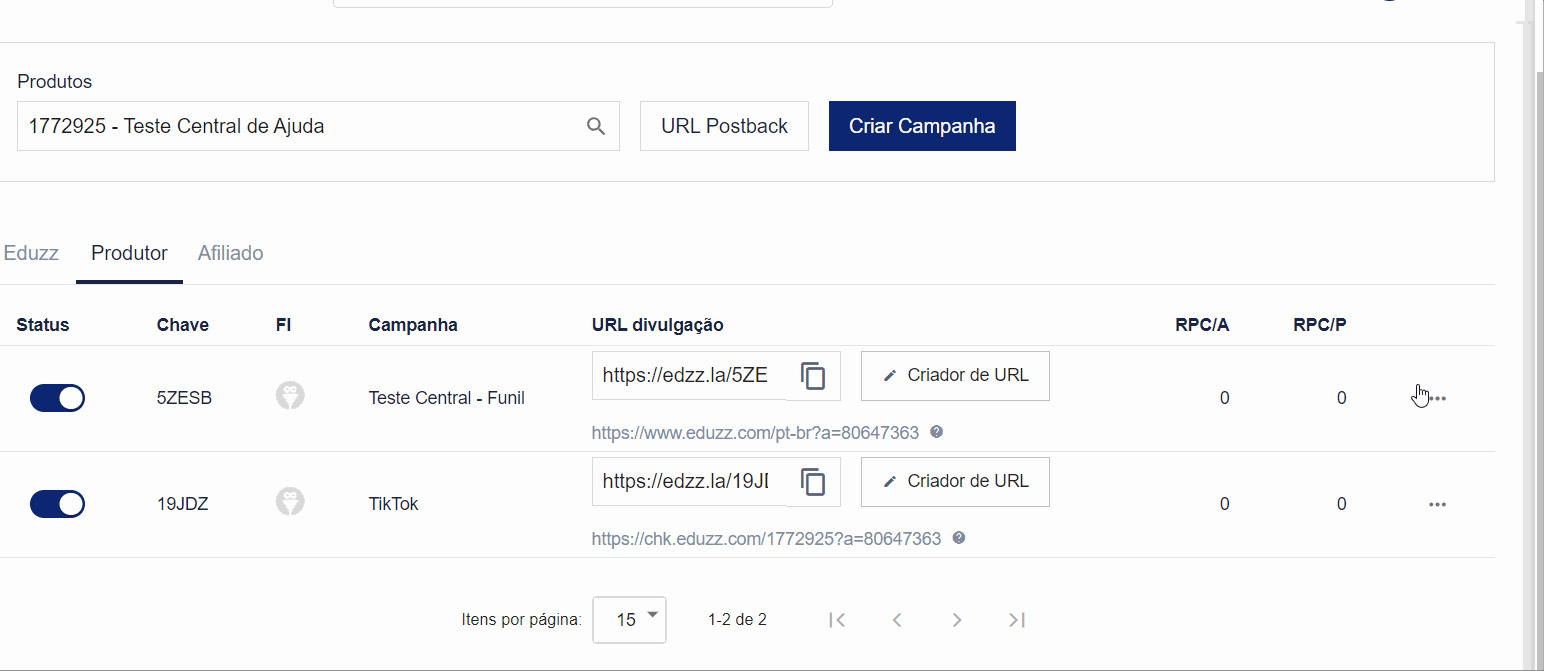Open the URL Postback button
Screen dimensions: 1544x671
coord(724,126)
